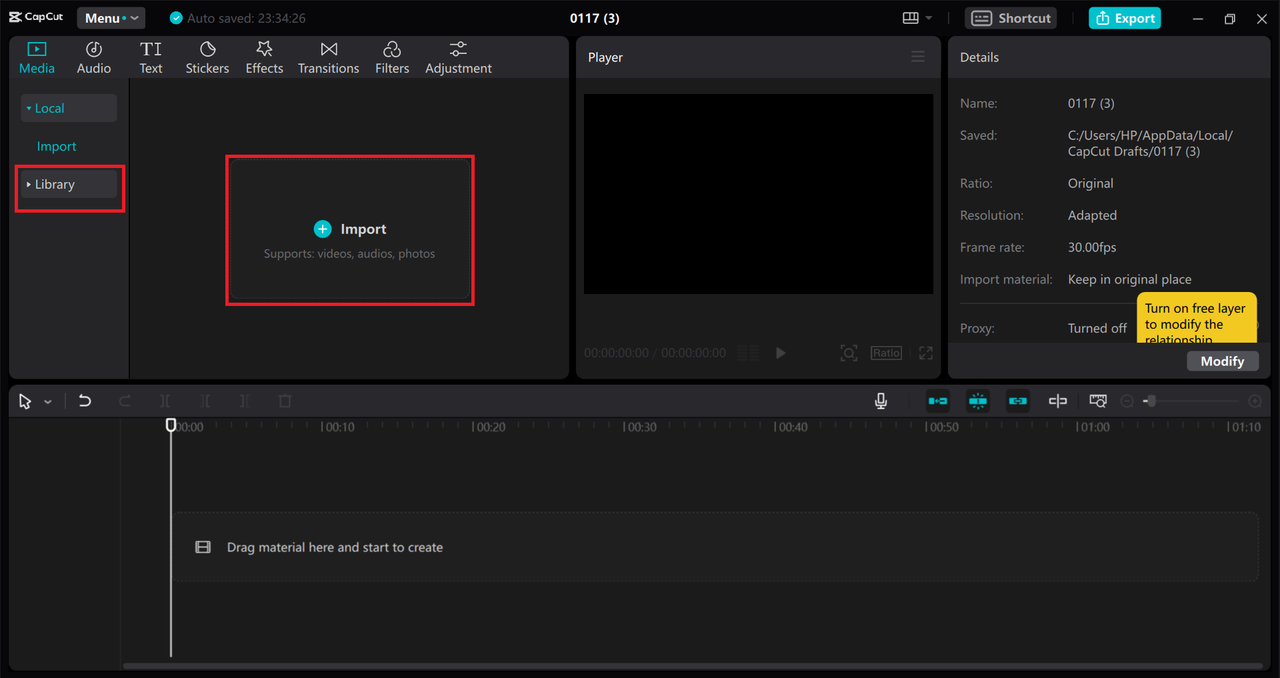Viewport: 1280px width, 678px height.
Task: Open the Transitions tab
Action: pos(328,58)
